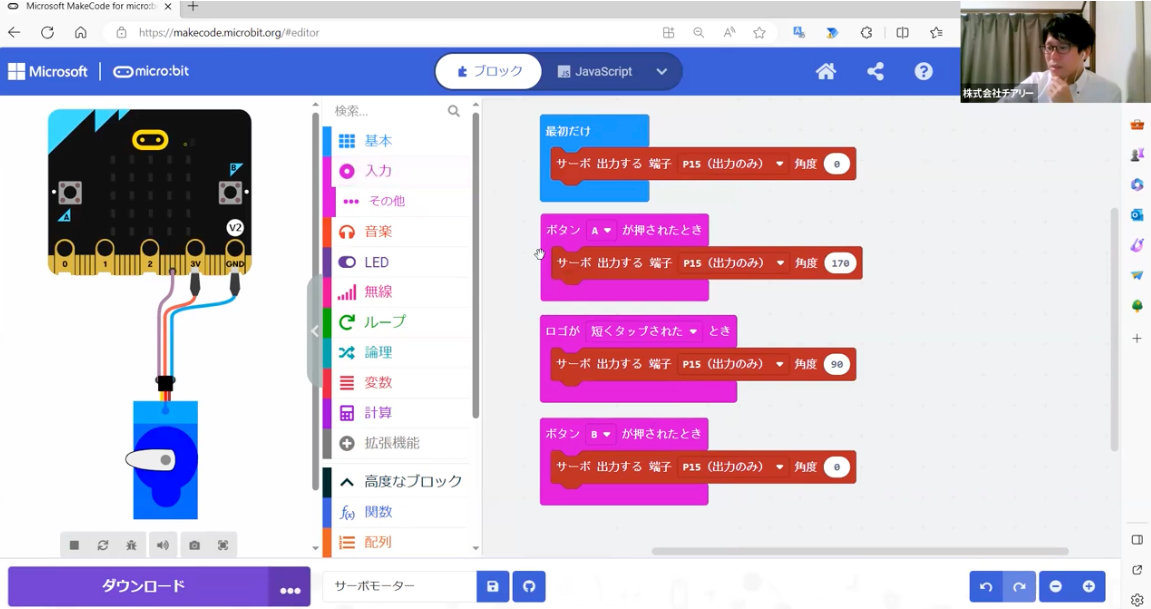This screenshot has width=1151, height=609.
Task: Restart the simulator
Action: (103, 545)
